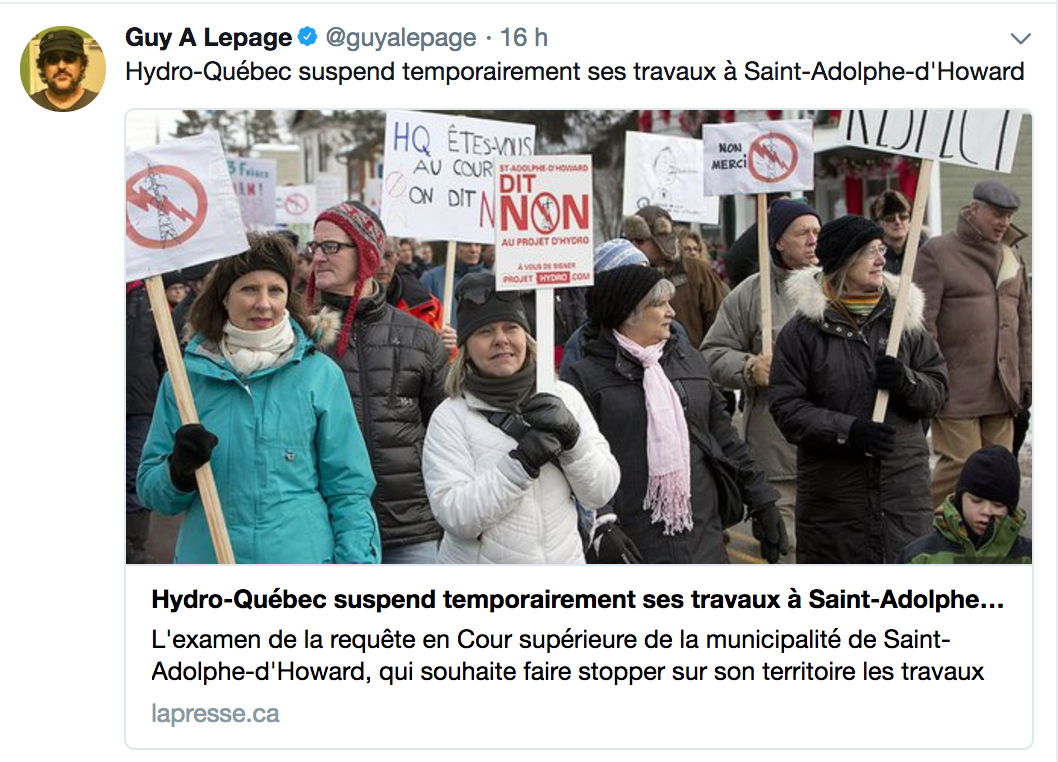Click the blue verified badge
The image size is (1058, 762).
click(x=308, y=36)
